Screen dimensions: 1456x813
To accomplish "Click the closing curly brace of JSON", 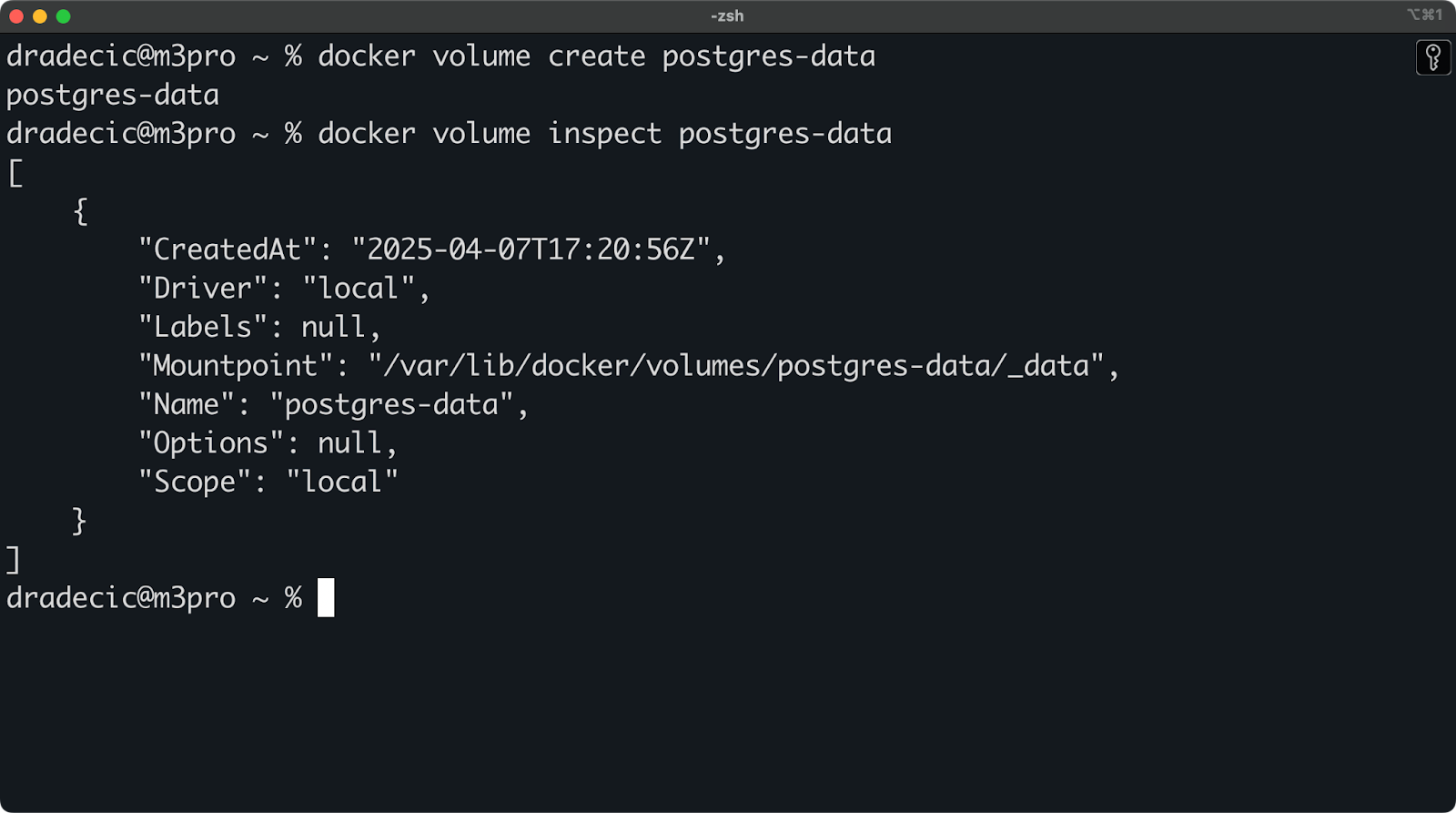I will pos(79,521).
